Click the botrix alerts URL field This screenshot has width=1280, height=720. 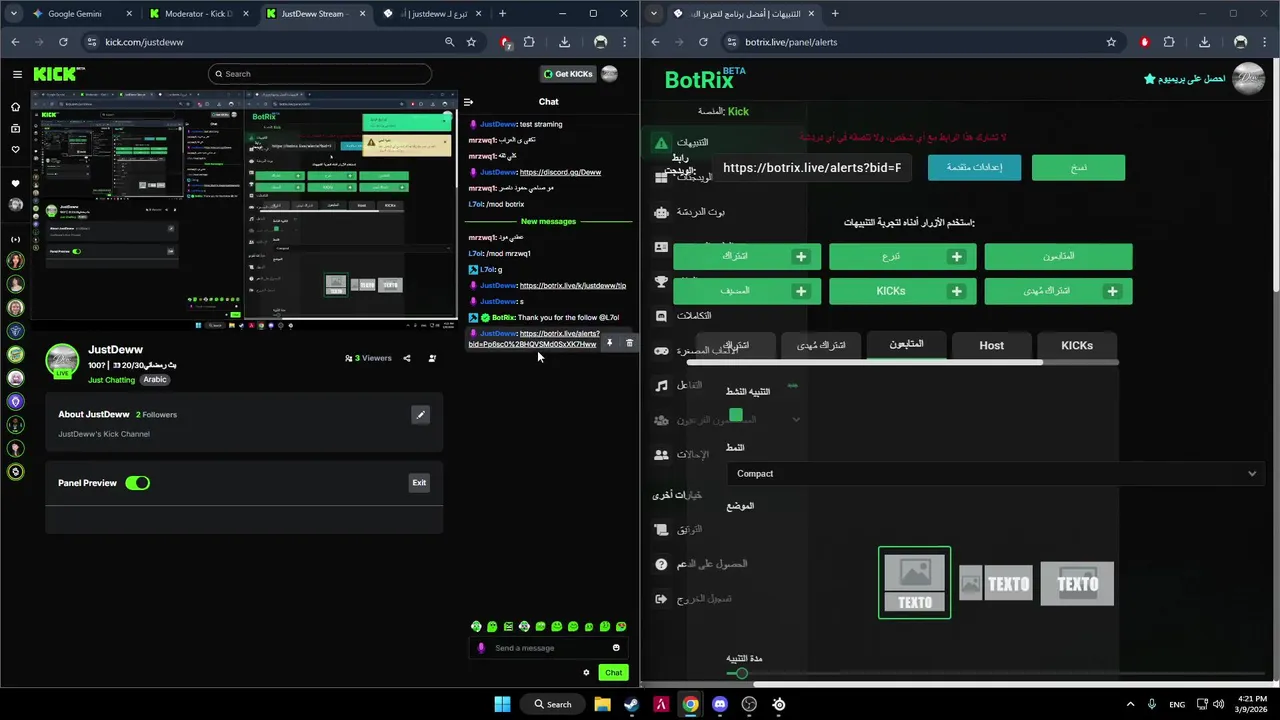click(x=811, y=167)
